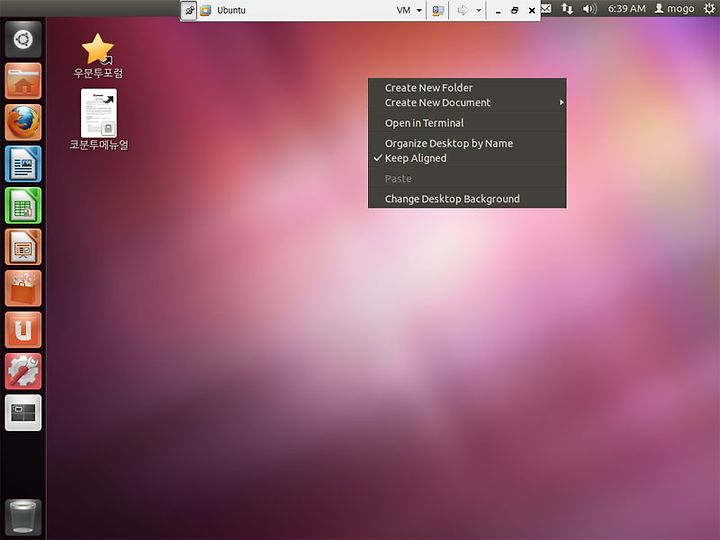This screenshot has width=720, height=540.
Task: Open LibreOffice Calc from the launcher
Action: pos(23,205)
